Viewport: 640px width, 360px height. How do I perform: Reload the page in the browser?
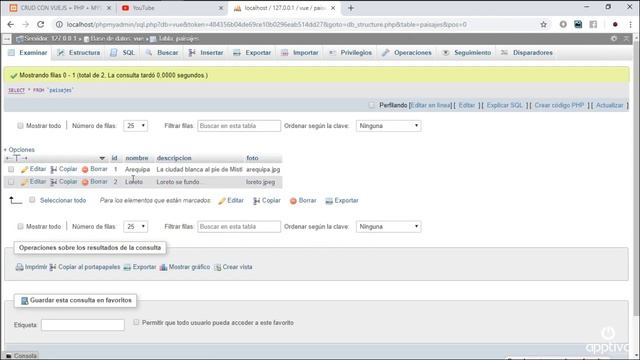(40, 24)
